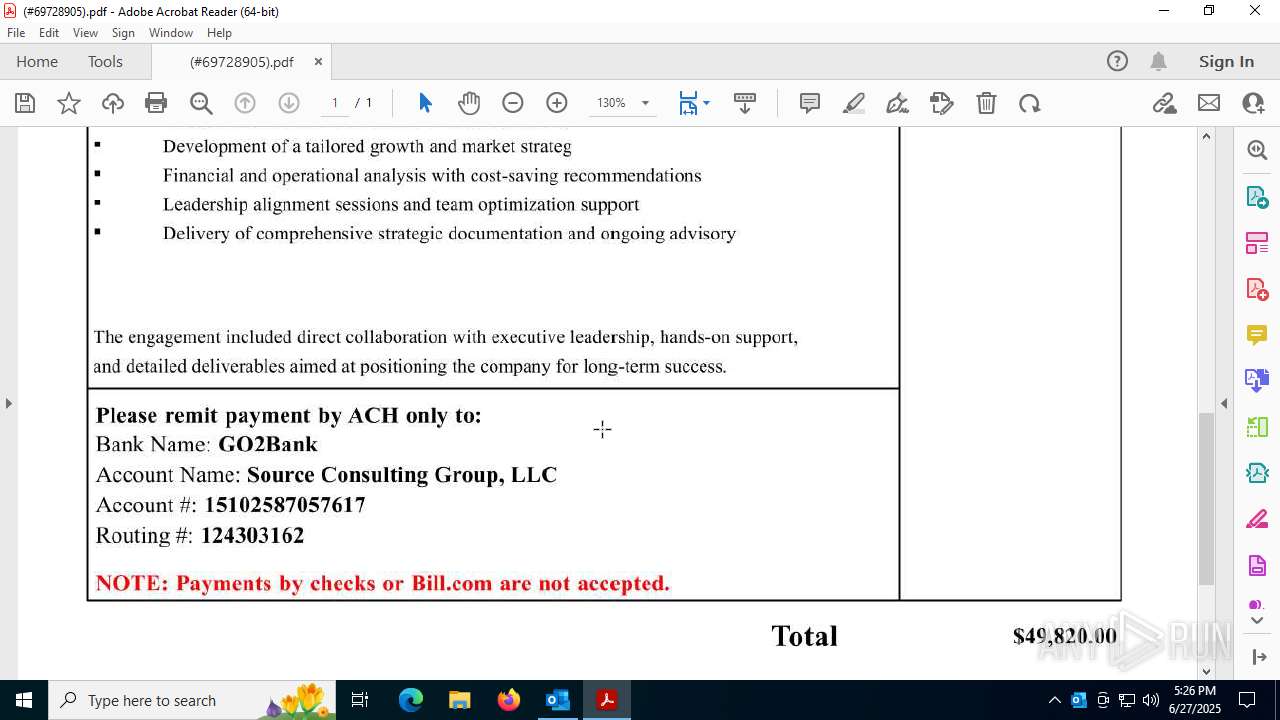Screen dimensions: 1280x720
Task: Rotate the page view clockwise
Action: [x=1030, y=103]
